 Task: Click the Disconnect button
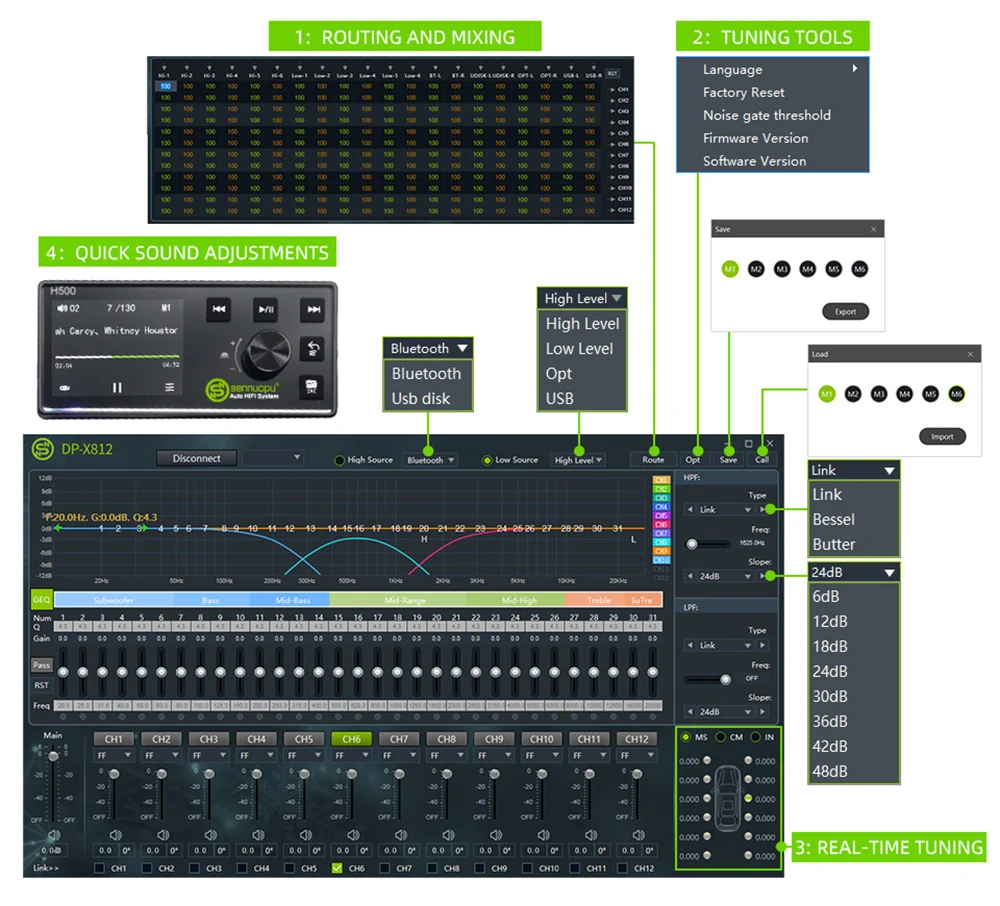pos(196,458)
